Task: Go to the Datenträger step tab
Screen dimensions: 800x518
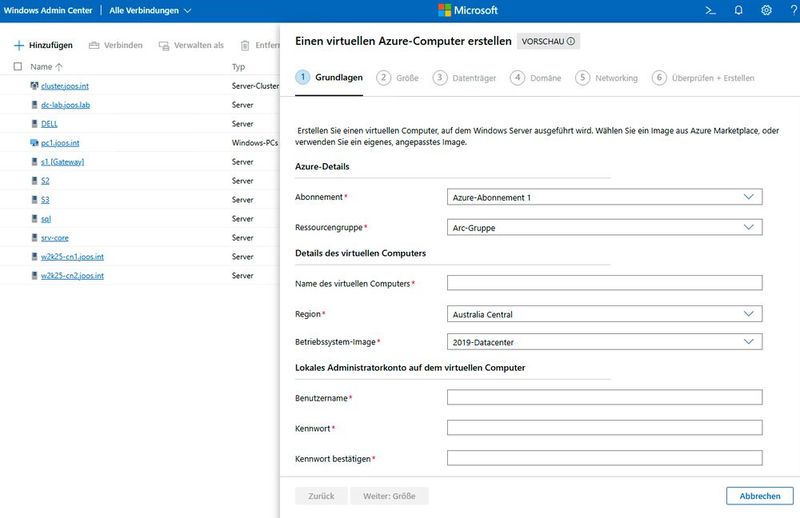Action: point(464,78)
